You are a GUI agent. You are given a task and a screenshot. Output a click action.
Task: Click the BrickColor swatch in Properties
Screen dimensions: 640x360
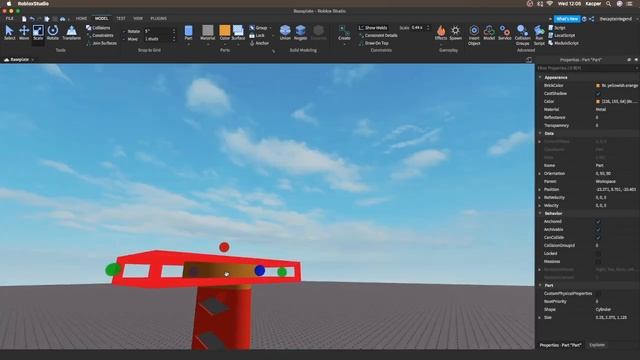click(598, 86)
